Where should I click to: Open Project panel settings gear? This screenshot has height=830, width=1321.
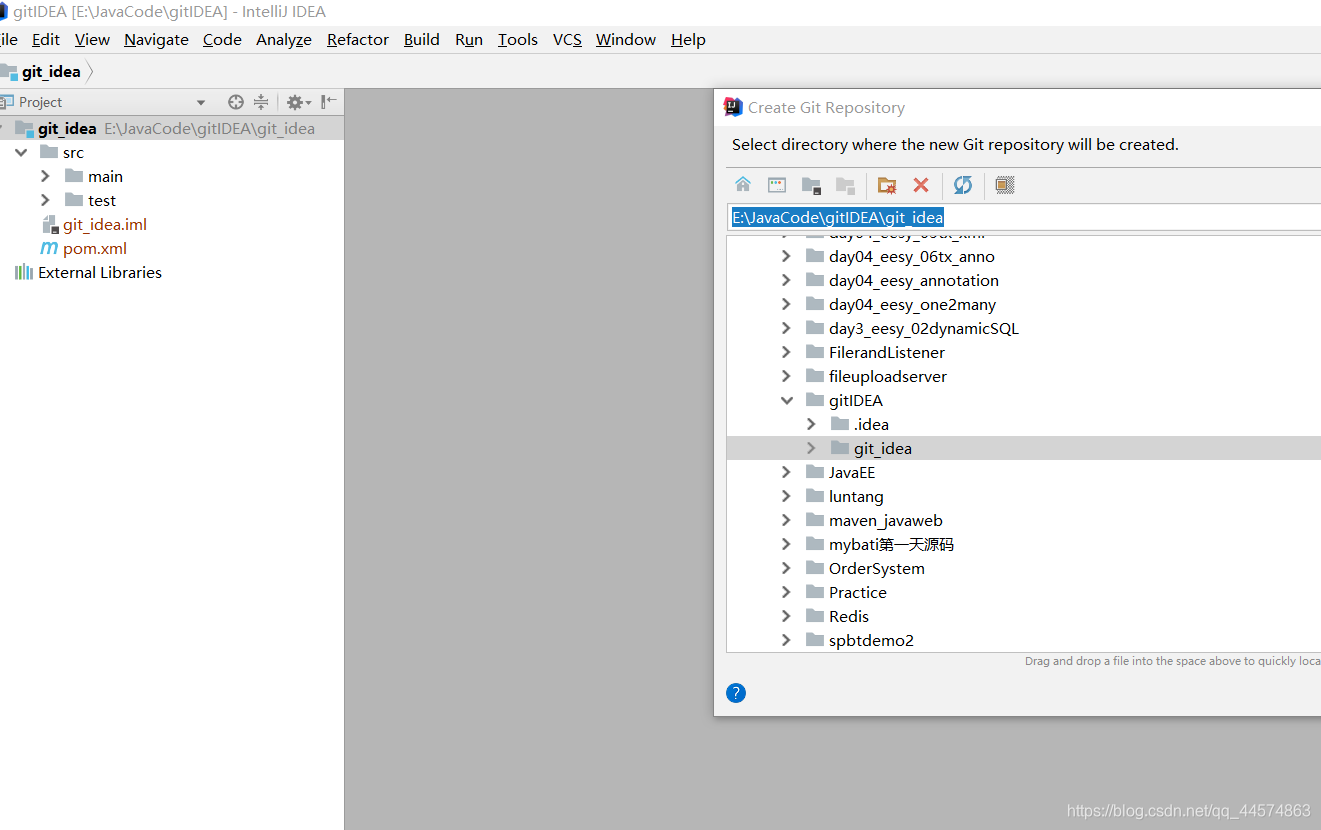pos(298,102)
